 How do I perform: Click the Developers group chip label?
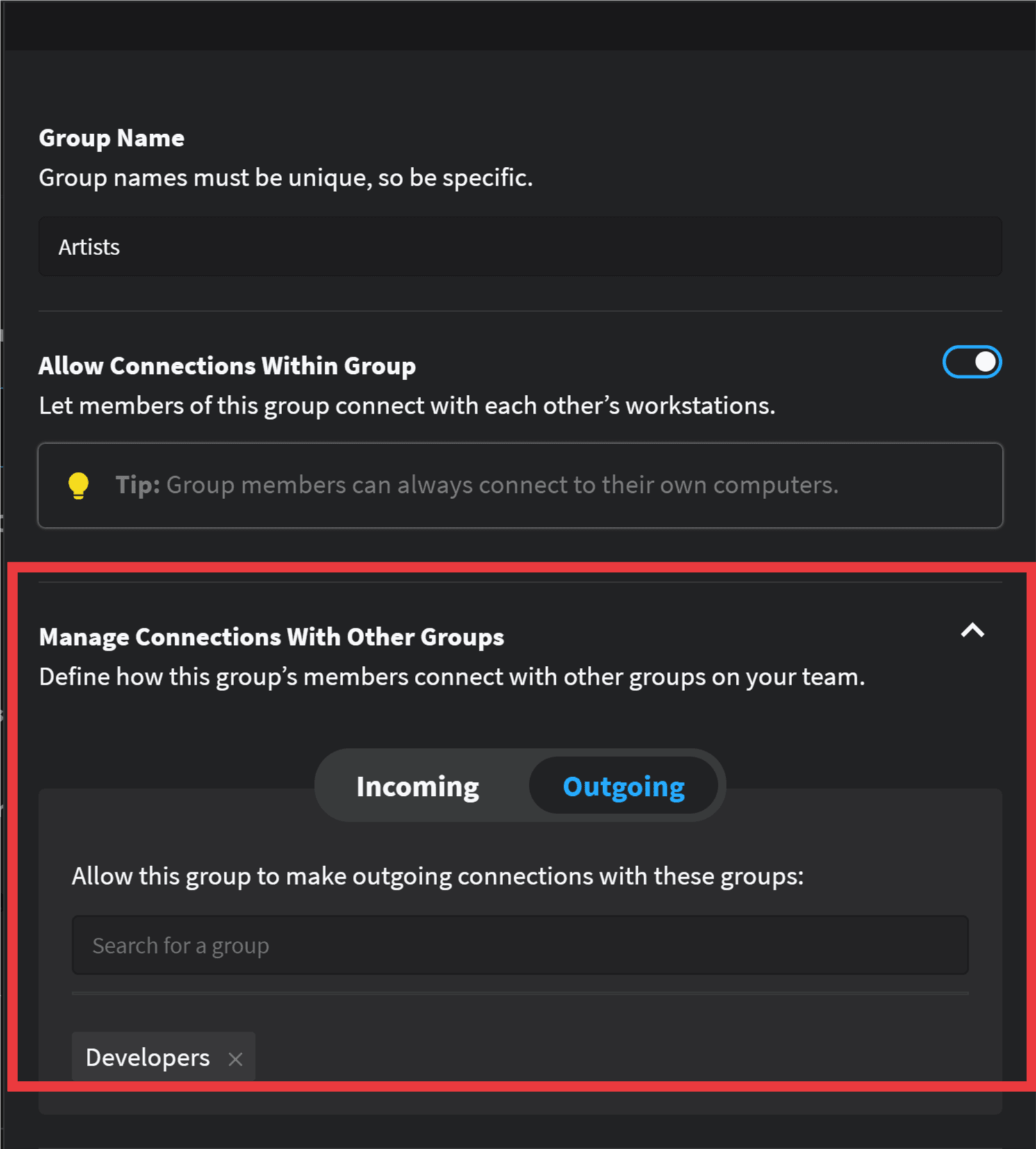click(x=147, y=1057)
